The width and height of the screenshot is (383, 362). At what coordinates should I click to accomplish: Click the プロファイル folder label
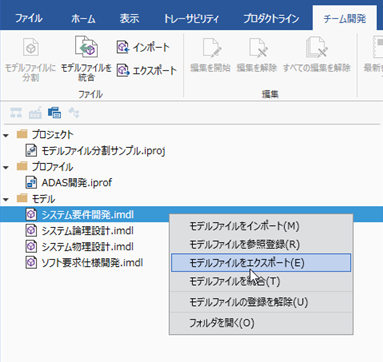[52, 167]
